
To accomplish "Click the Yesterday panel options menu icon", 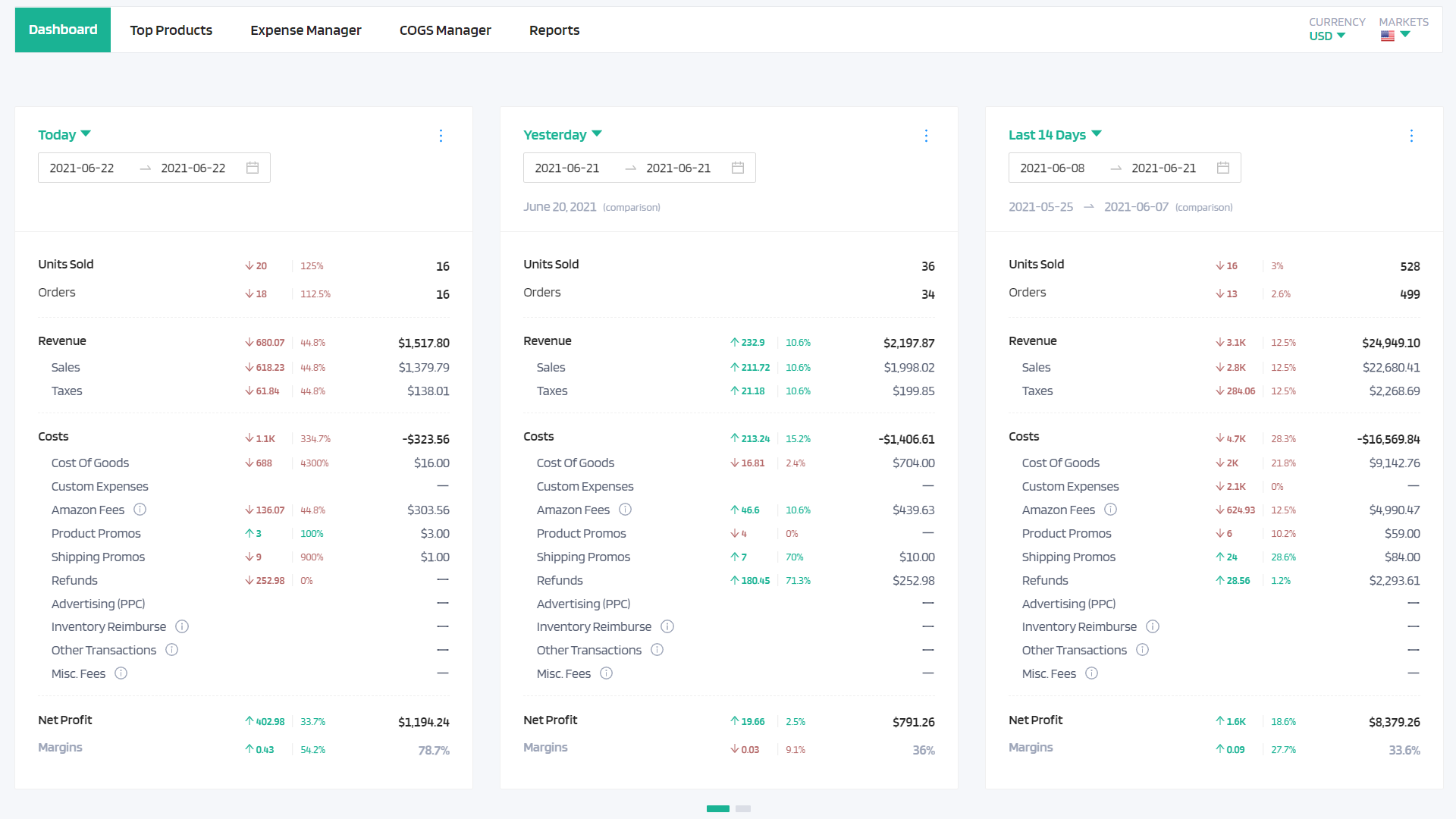I will [x=926, y=135].
